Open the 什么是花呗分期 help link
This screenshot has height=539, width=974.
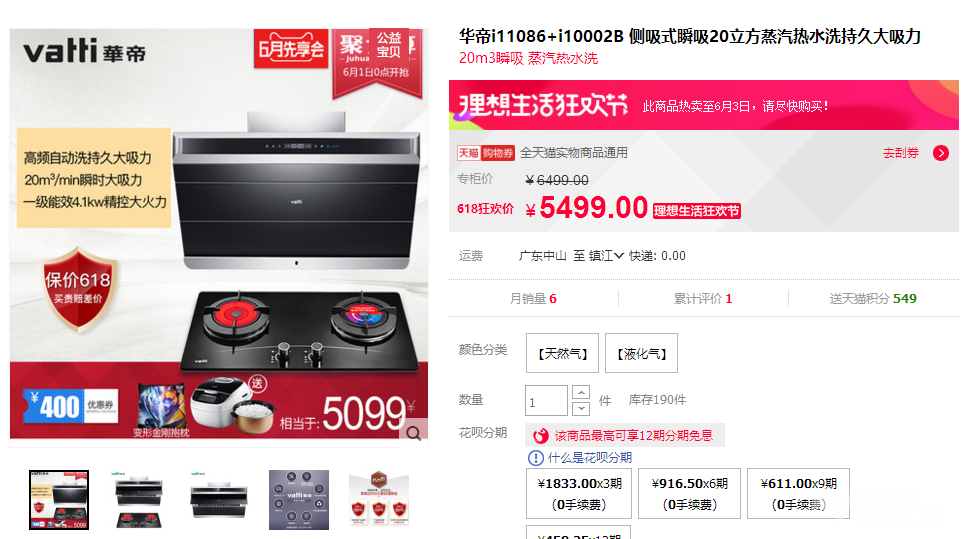pos(589,458)
